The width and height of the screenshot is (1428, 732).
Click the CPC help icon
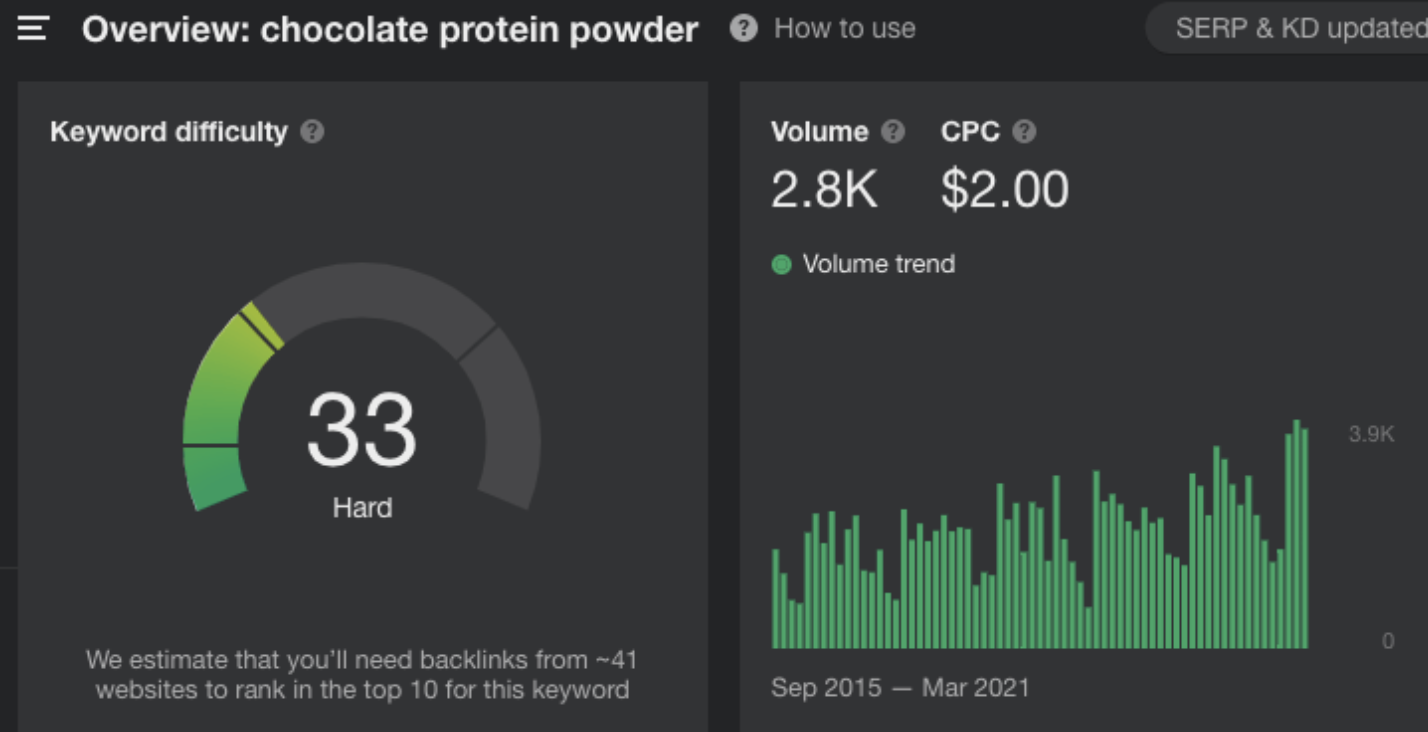[x=1024, y=132]
